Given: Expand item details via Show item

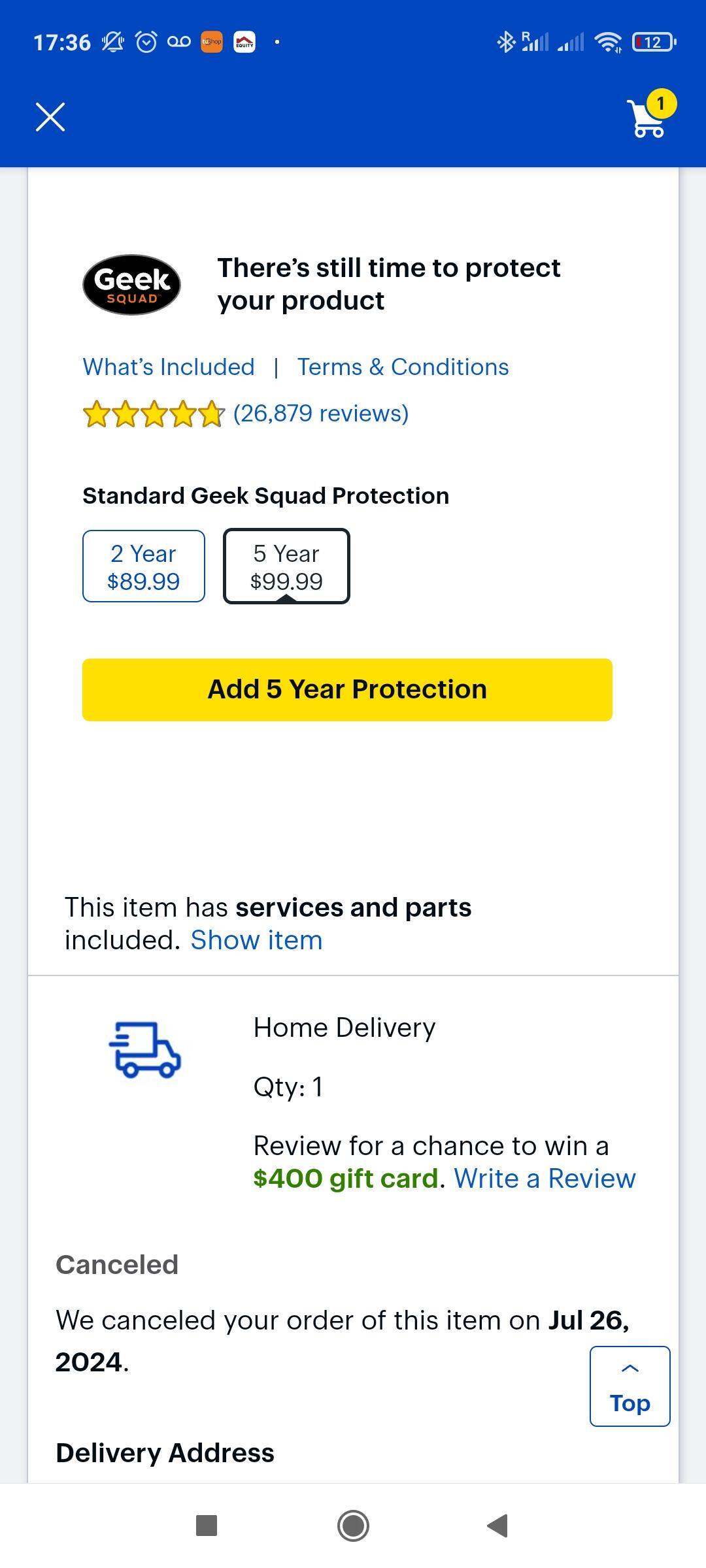Looking at the screenshot, I should point(256,939).
